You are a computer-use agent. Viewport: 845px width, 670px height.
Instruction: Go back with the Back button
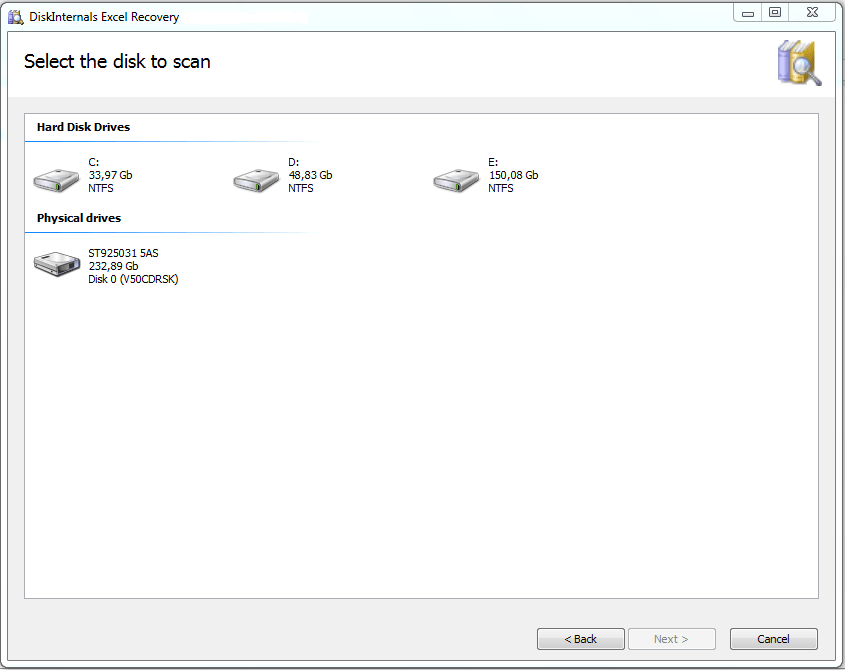point(580,639)
